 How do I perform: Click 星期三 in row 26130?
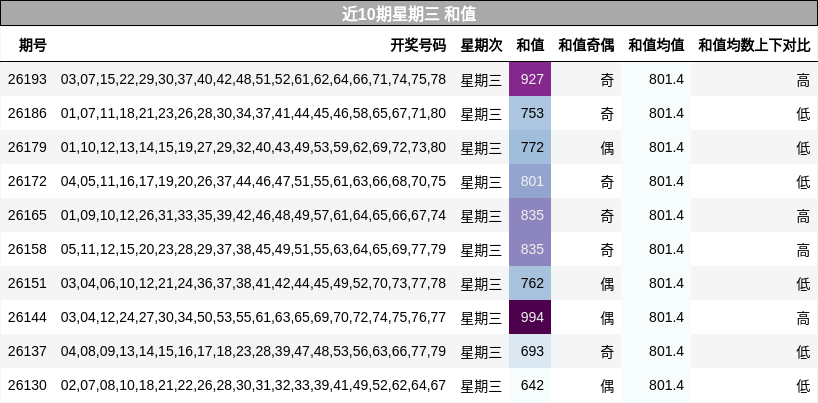point(481,386)
